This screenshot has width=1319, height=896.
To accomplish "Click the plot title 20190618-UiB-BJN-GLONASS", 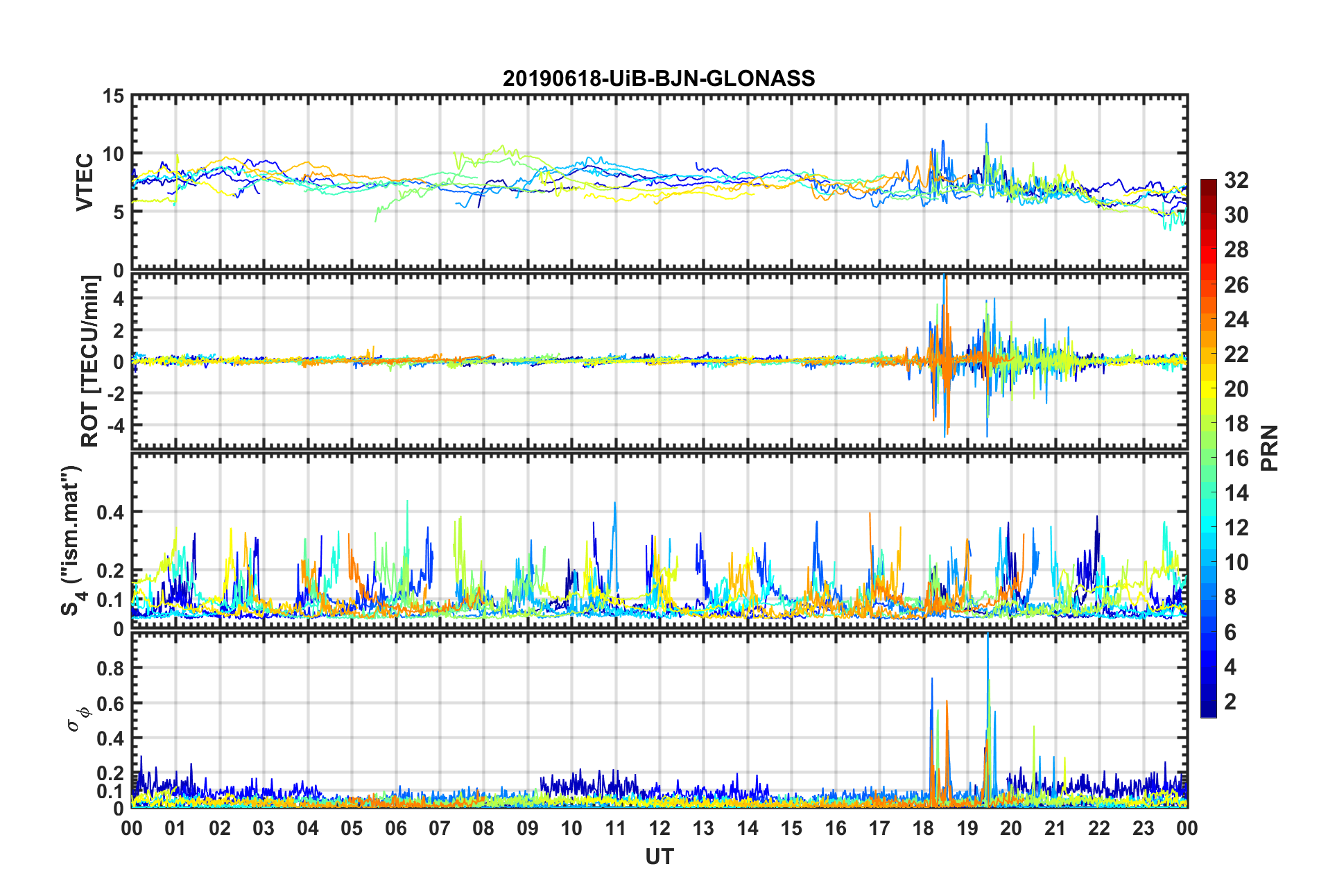I will pos(659,78).
